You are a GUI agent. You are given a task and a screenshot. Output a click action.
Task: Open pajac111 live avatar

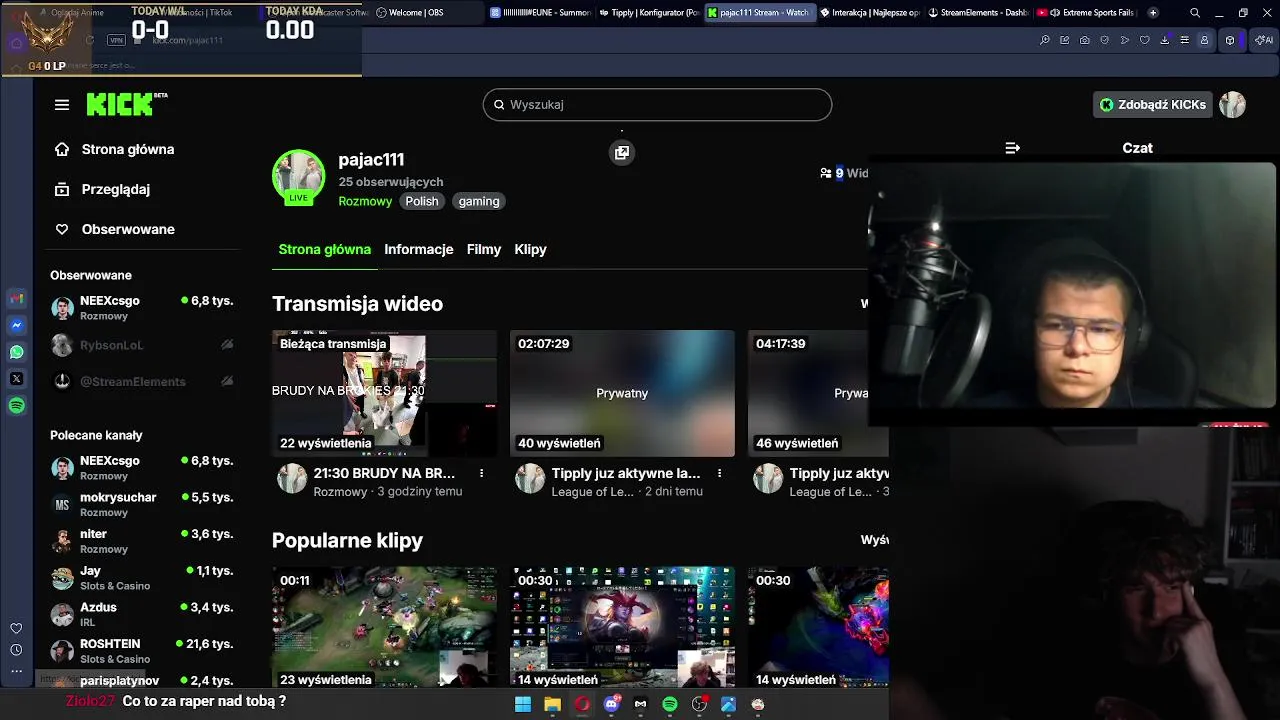click(x=298, y=177)
